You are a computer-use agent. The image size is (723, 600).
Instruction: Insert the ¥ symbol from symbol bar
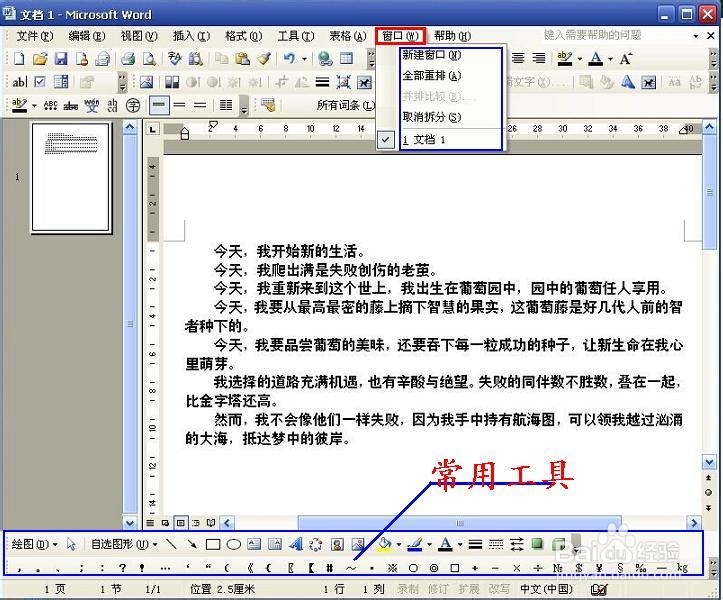[599, 568]
